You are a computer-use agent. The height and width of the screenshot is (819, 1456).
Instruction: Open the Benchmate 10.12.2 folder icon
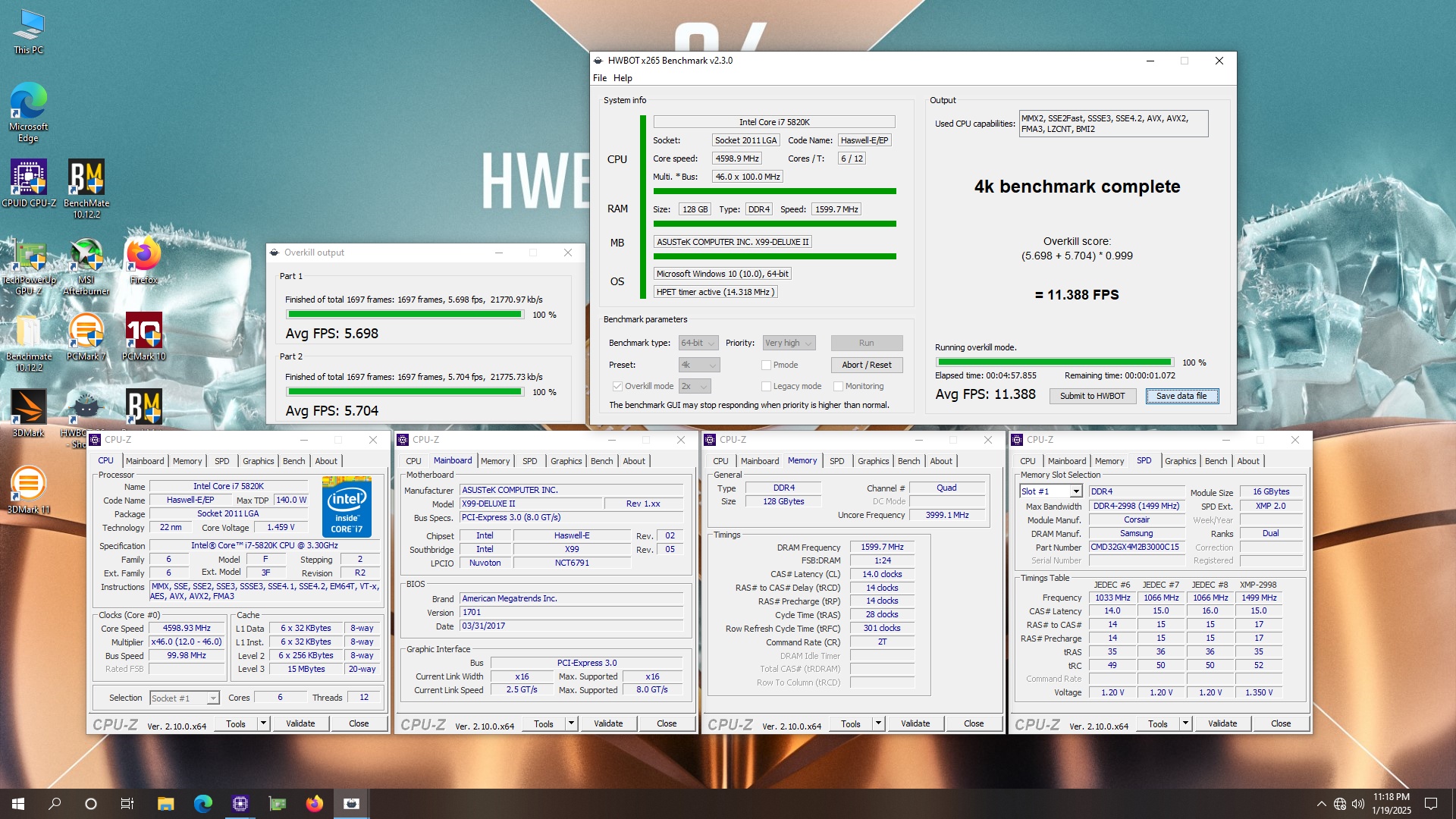tap(29, 343)
